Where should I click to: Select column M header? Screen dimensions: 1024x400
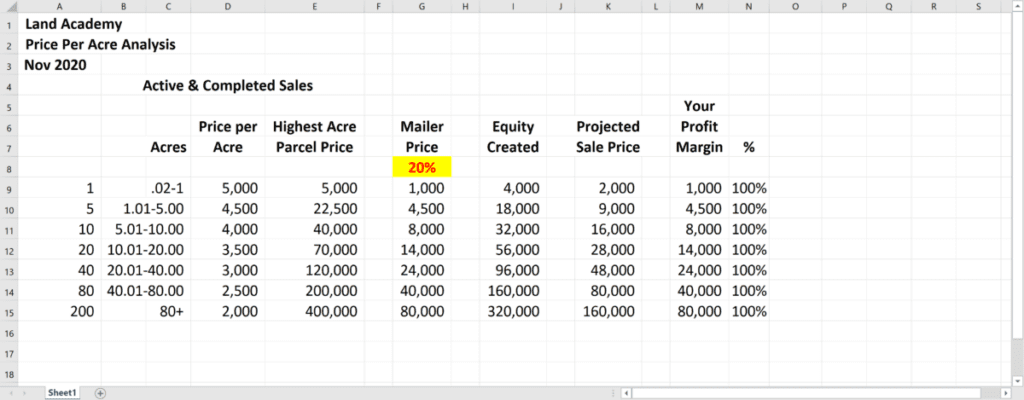tap(698, 6)
